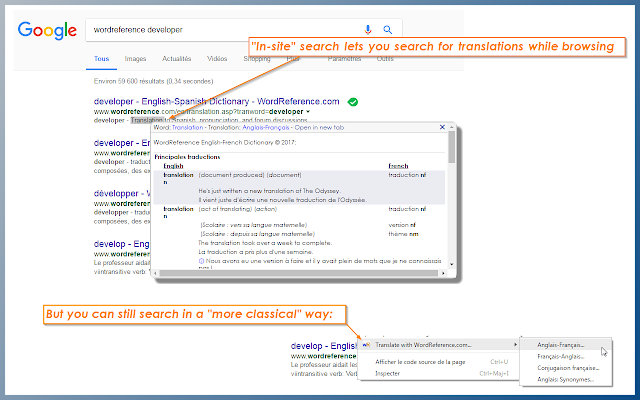Open 'developer - English-Spanish Dictionary' result link

(216, 102)
